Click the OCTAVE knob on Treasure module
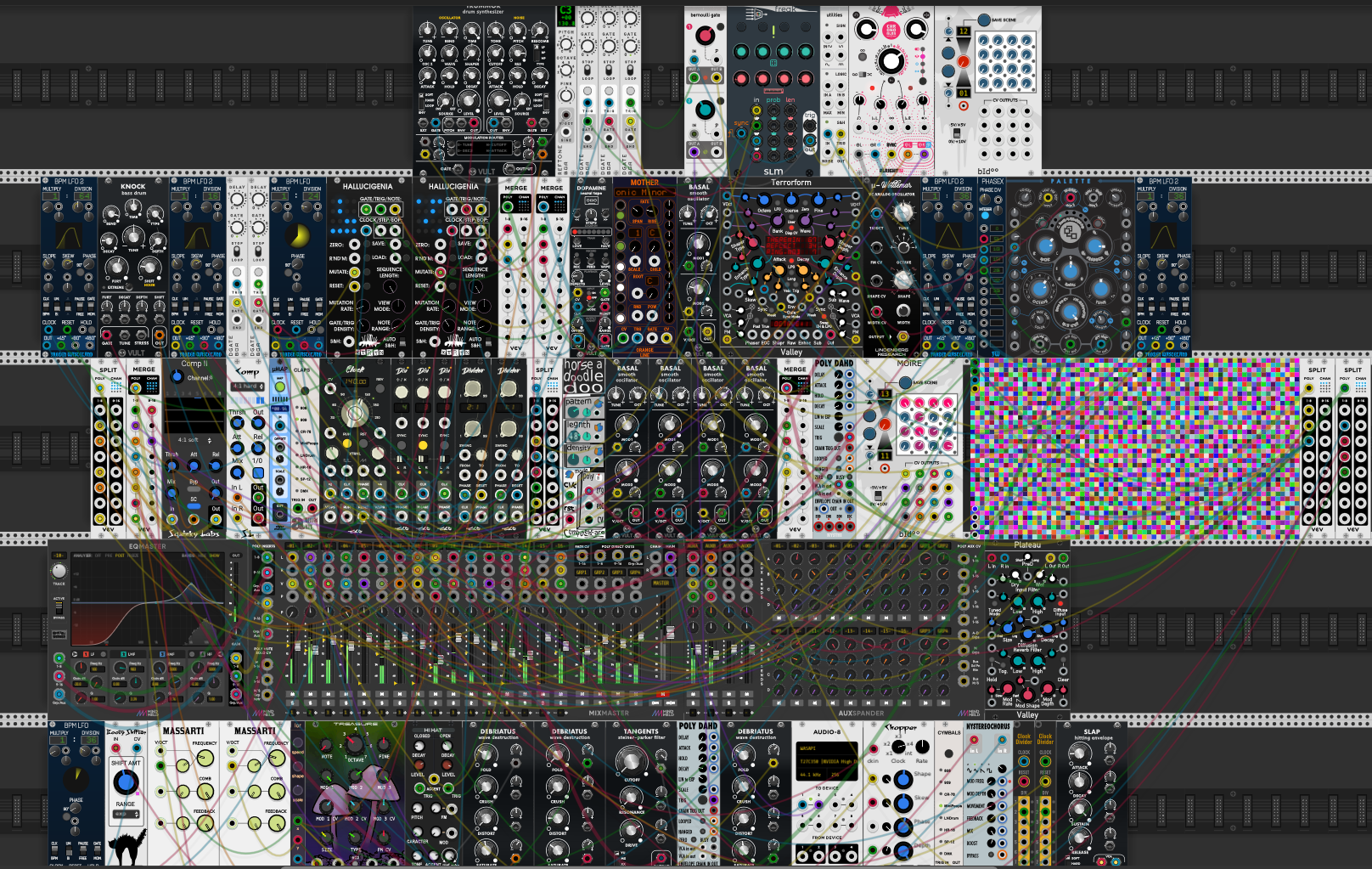The height and width of the screenshot is (869, 1372). pos(355,746)
